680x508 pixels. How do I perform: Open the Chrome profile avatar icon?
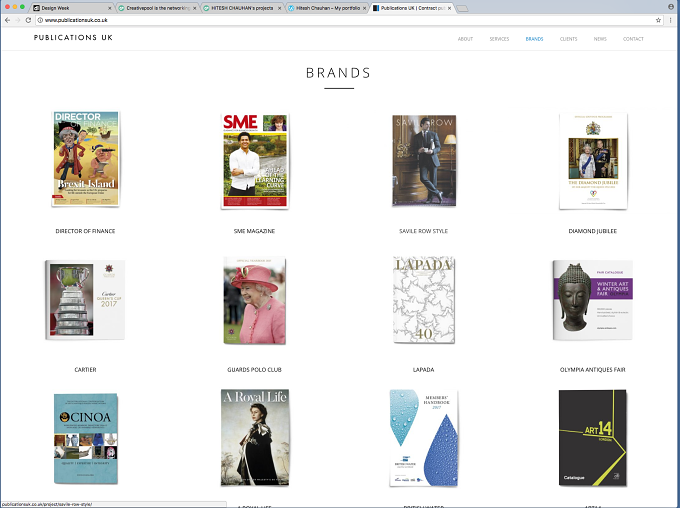click(x=671, y=7)
